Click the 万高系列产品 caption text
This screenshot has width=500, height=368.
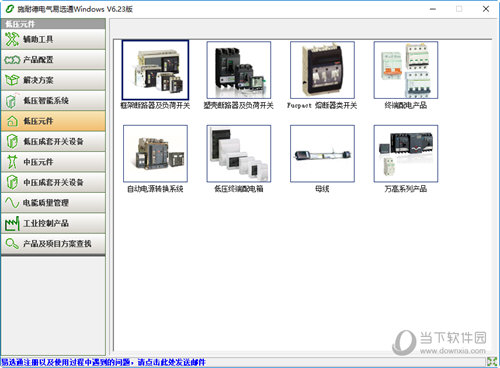click(x=406, y=189)
